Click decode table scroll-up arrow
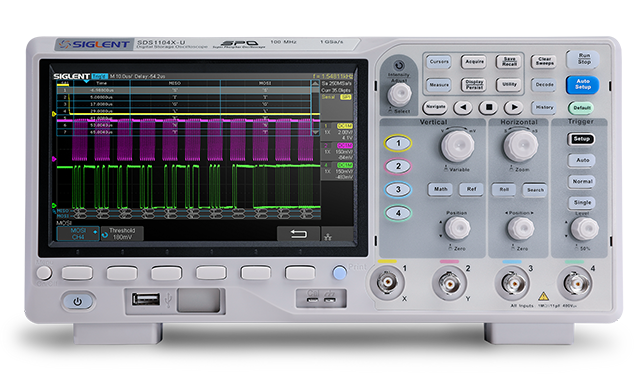 click(x=315, y=83)
